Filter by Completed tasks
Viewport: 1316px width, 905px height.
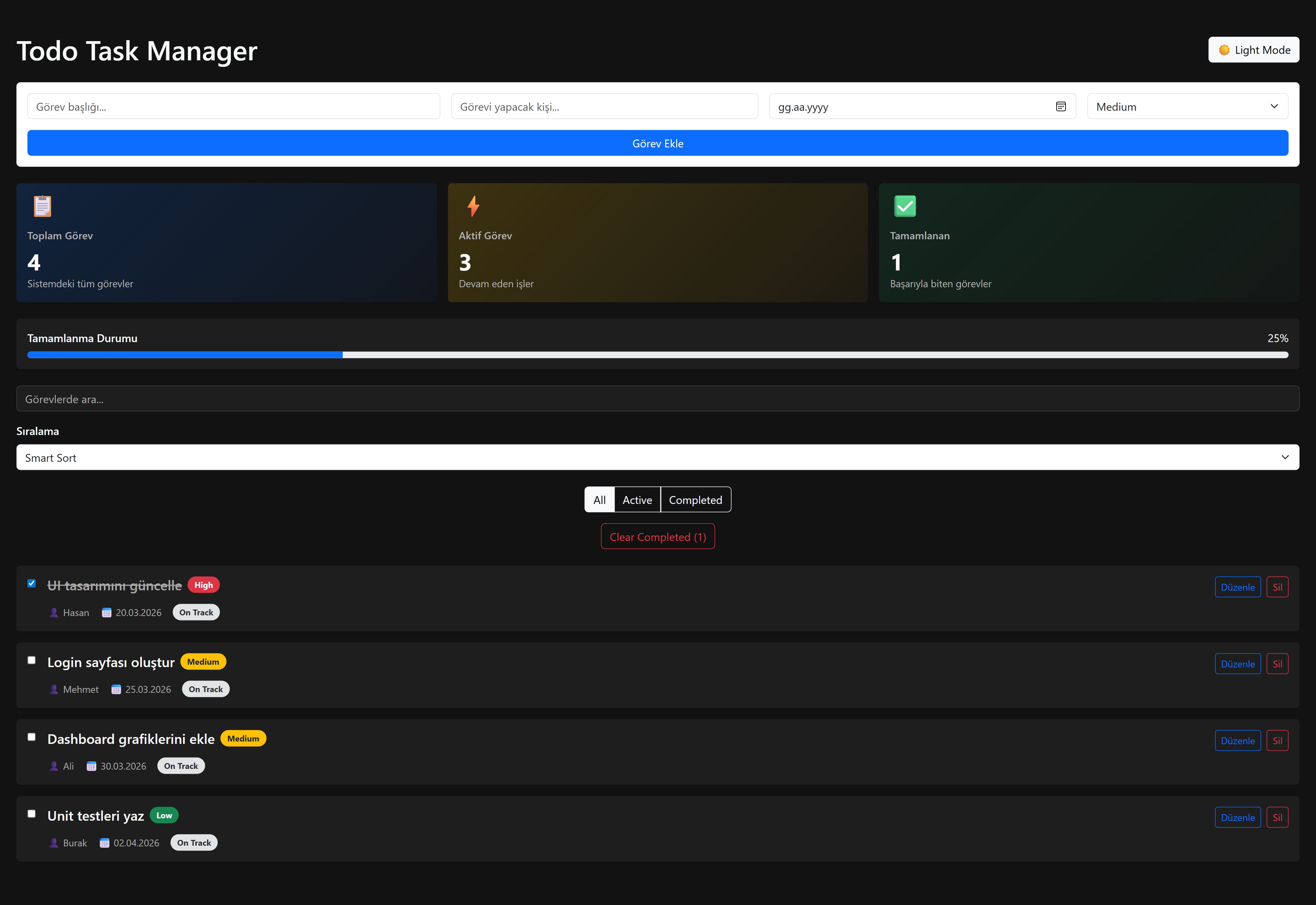(695, 499)
